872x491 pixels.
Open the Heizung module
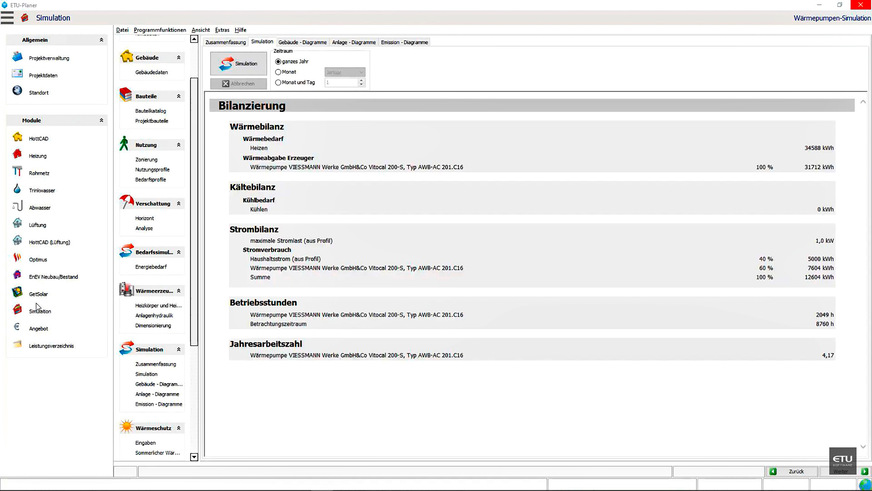pos(37,156)
